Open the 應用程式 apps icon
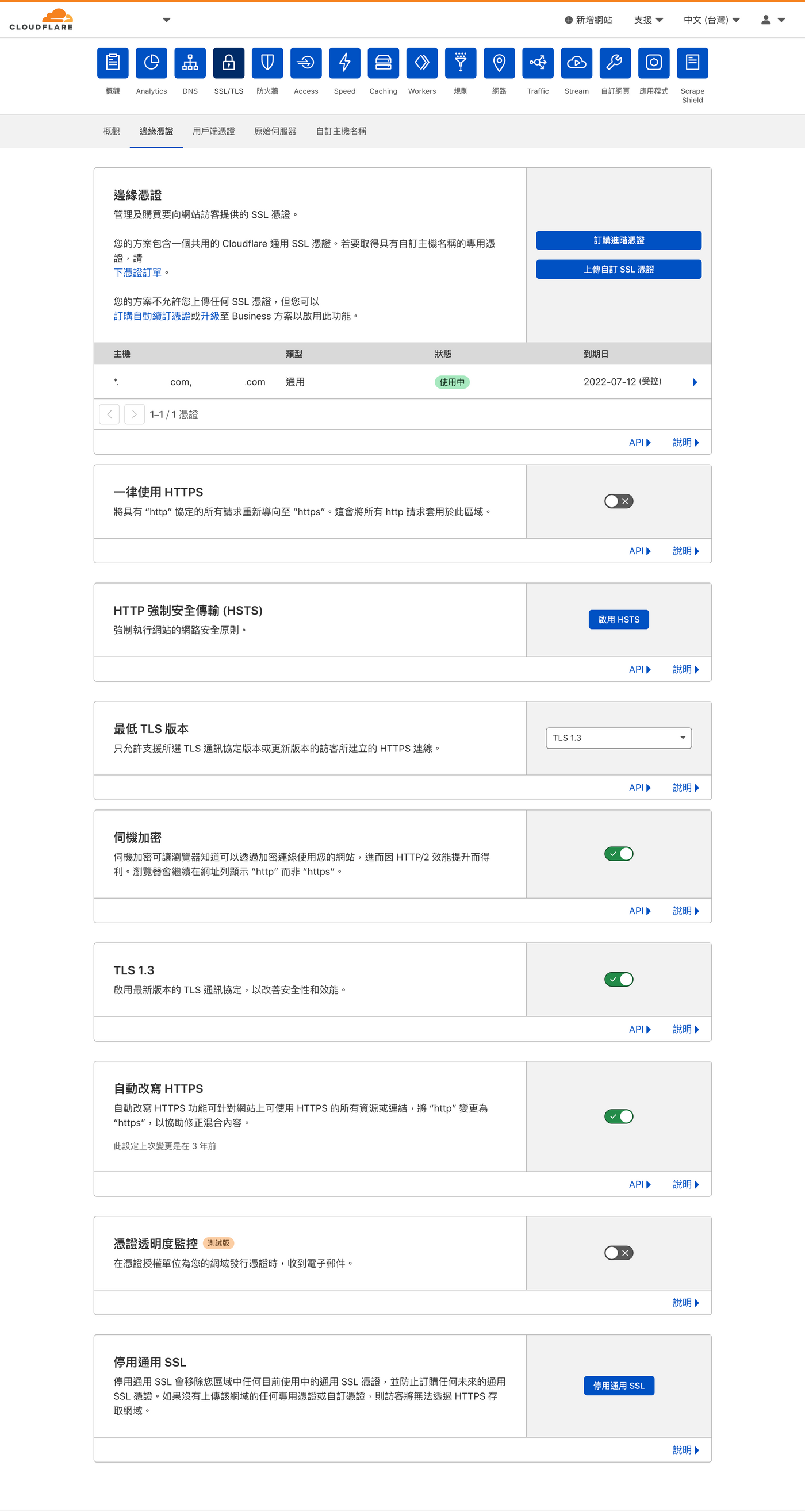The image size is (805, 1512). [654, 63]
